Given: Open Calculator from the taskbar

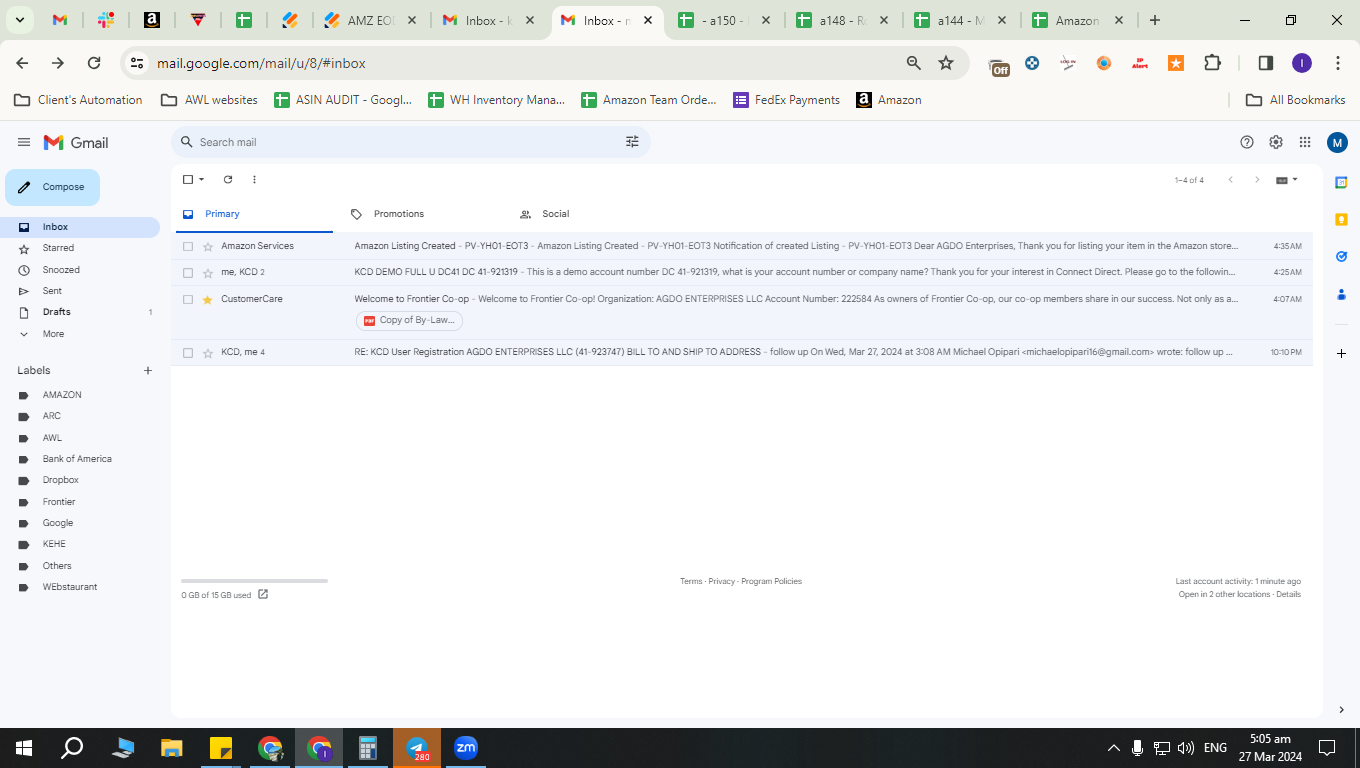Looking at the screenshot, I should point(368,748).
